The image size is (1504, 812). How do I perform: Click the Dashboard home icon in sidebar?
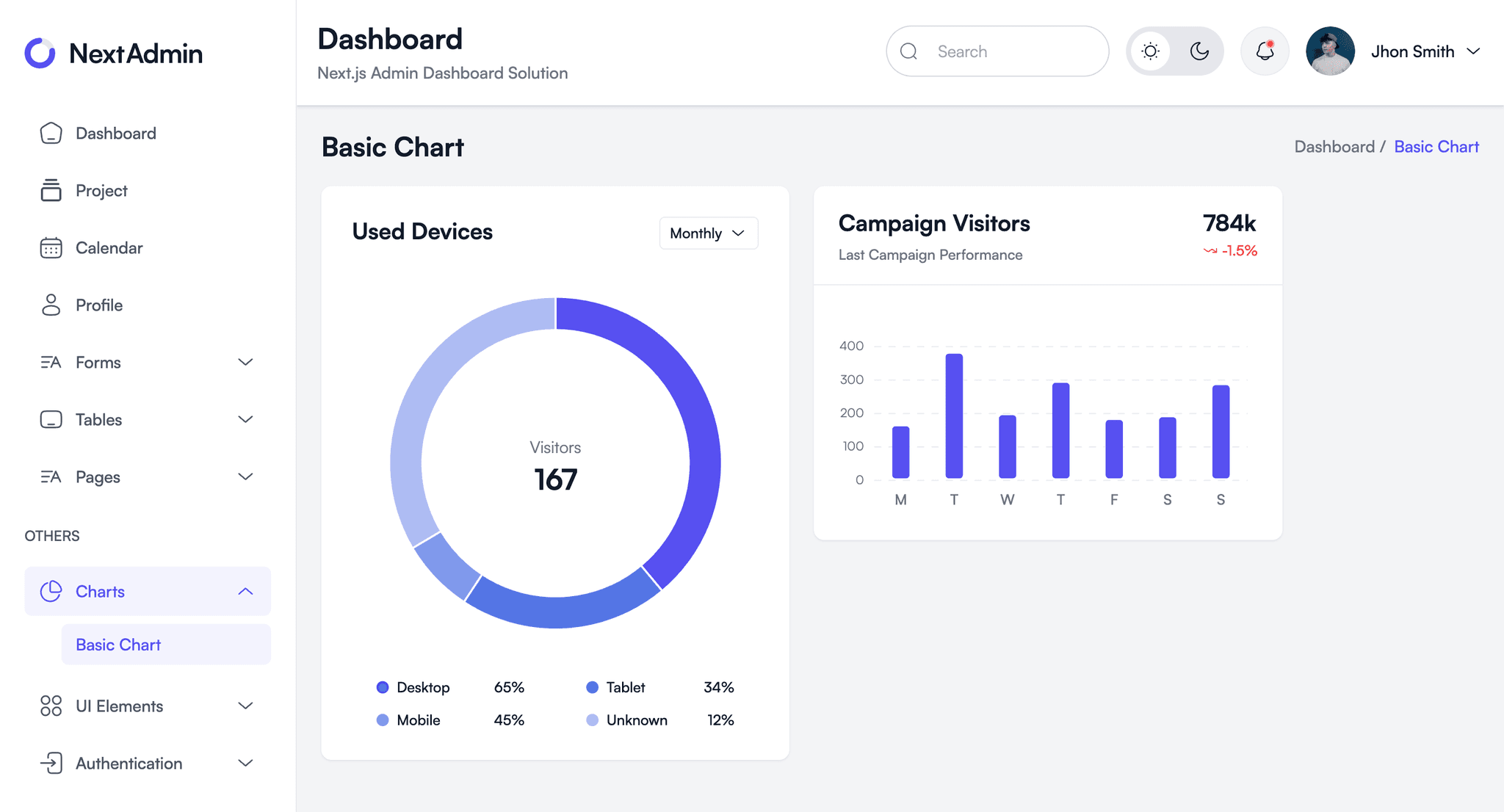51,133
